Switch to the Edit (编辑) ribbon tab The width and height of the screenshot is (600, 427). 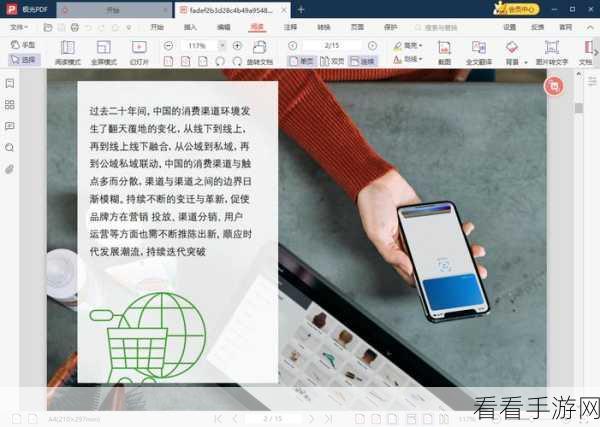(223, 28)
